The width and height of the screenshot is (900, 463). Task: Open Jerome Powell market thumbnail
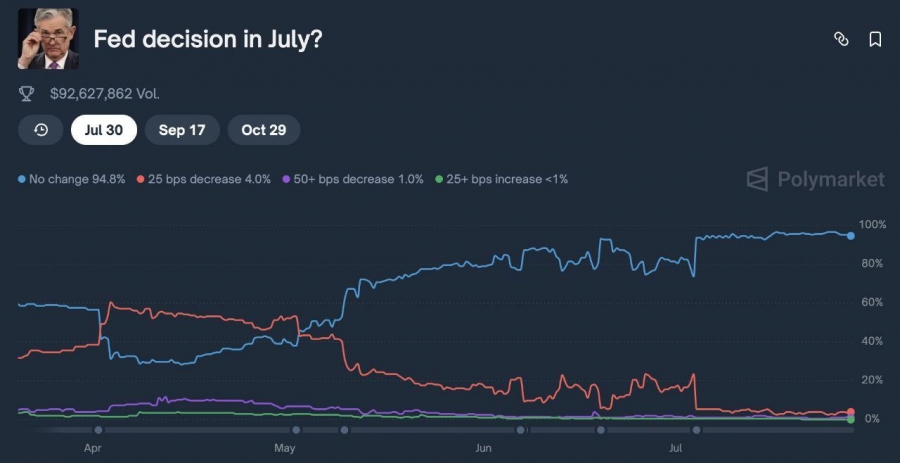[x=48, y=38]
